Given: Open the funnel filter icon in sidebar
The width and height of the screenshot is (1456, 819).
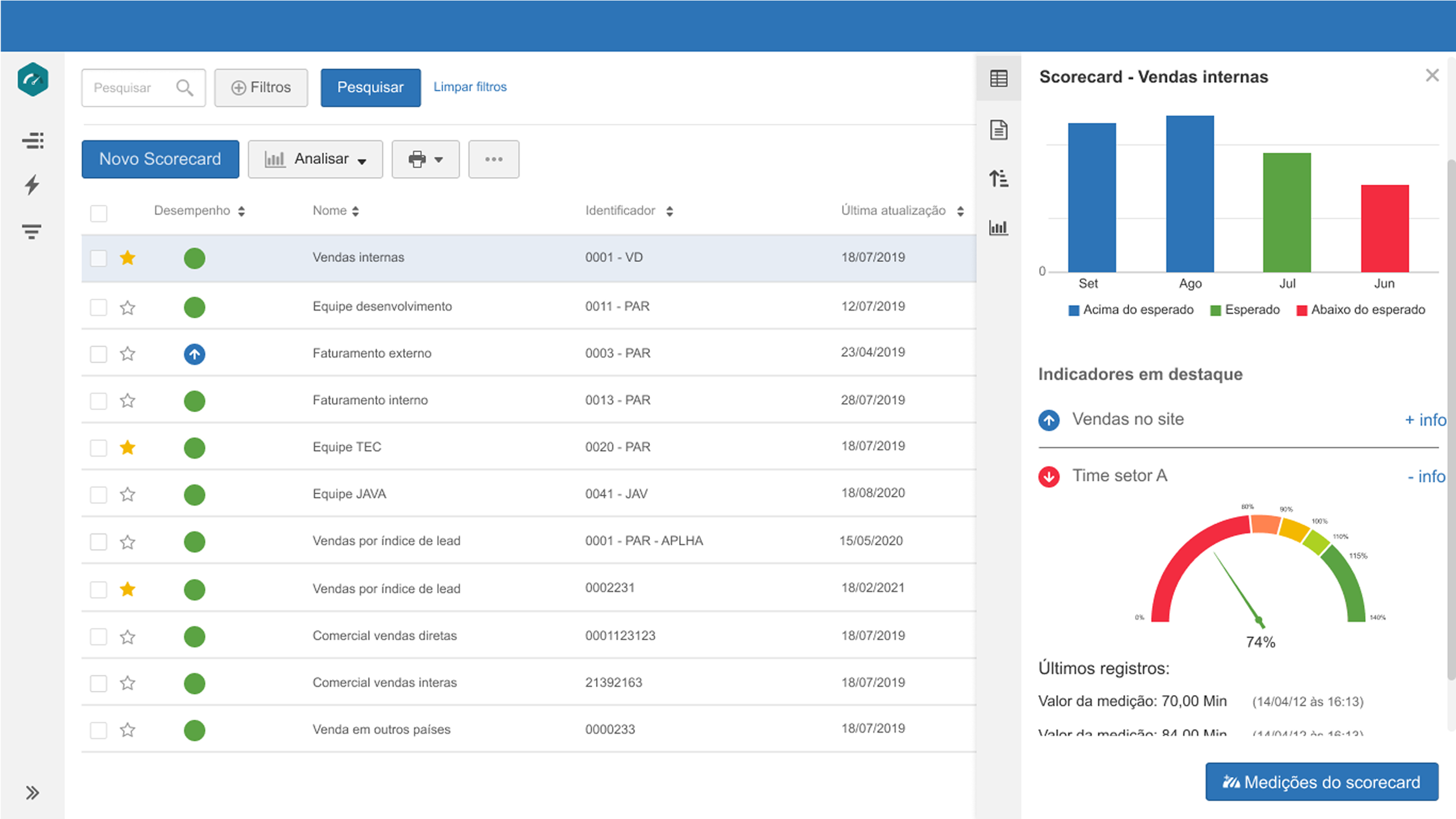Looking at the screenshot, I should [32, 231].
